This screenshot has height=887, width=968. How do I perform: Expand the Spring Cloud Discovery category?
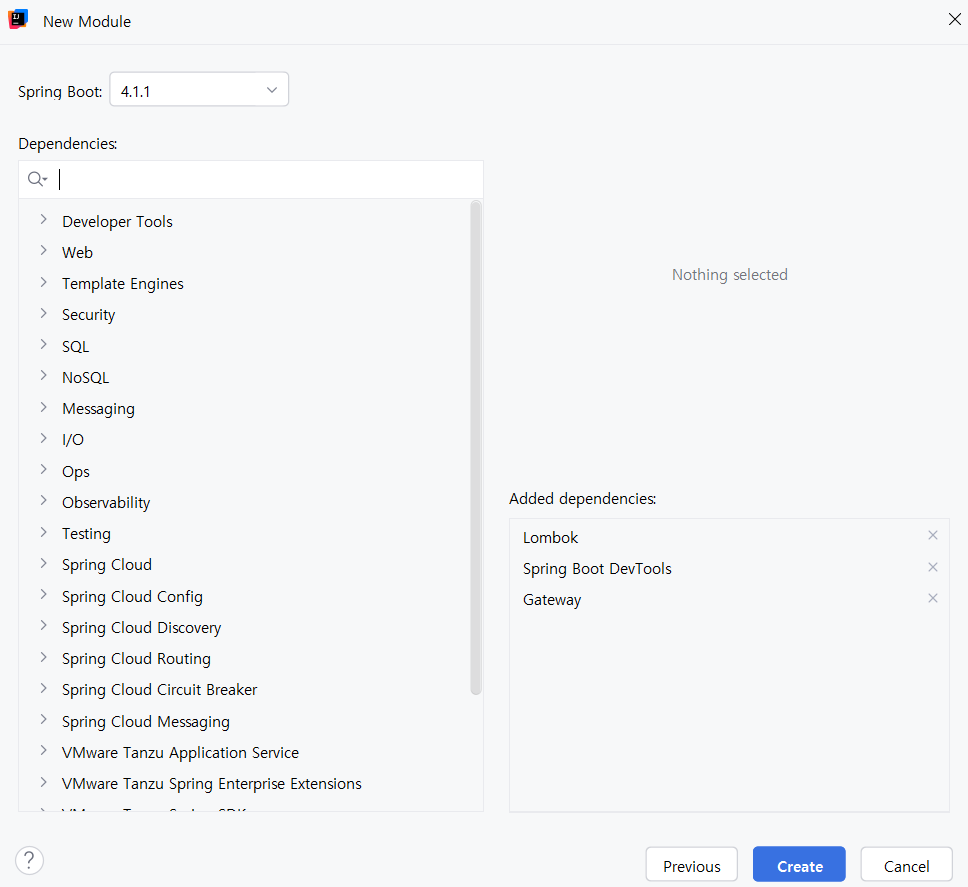pos(43,626)
